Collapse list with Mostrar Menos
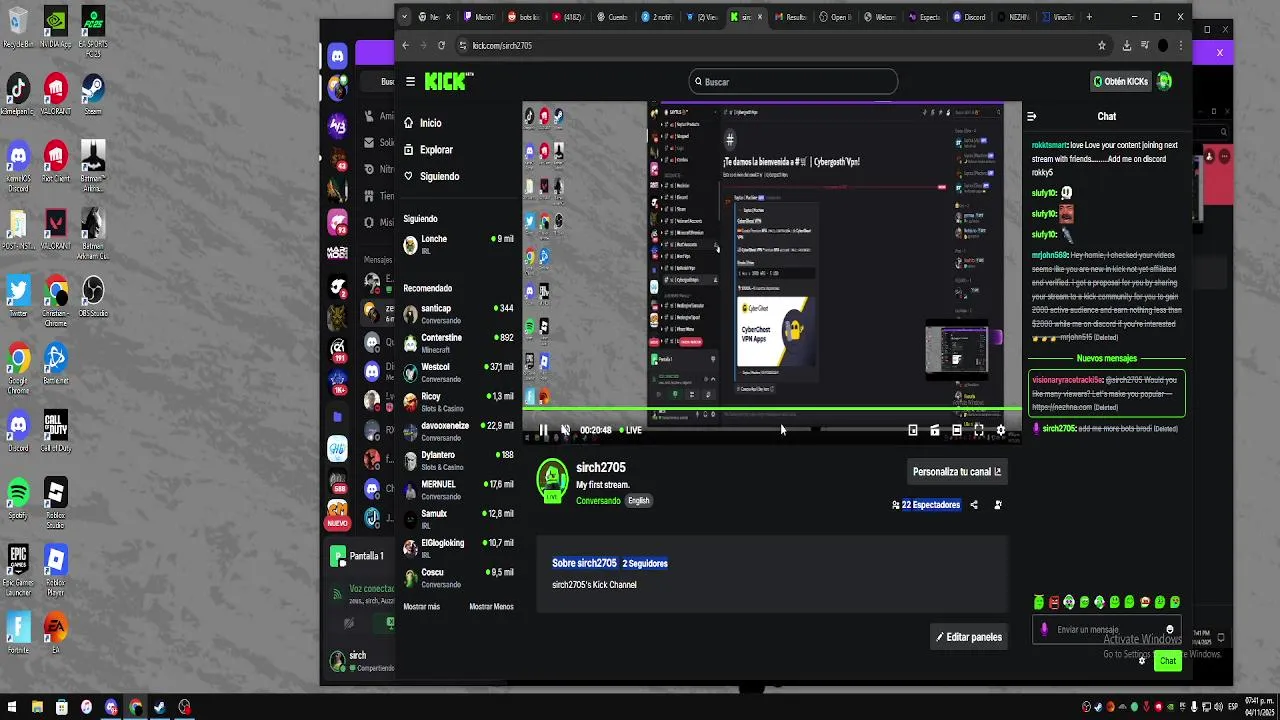 click(491, 607)
